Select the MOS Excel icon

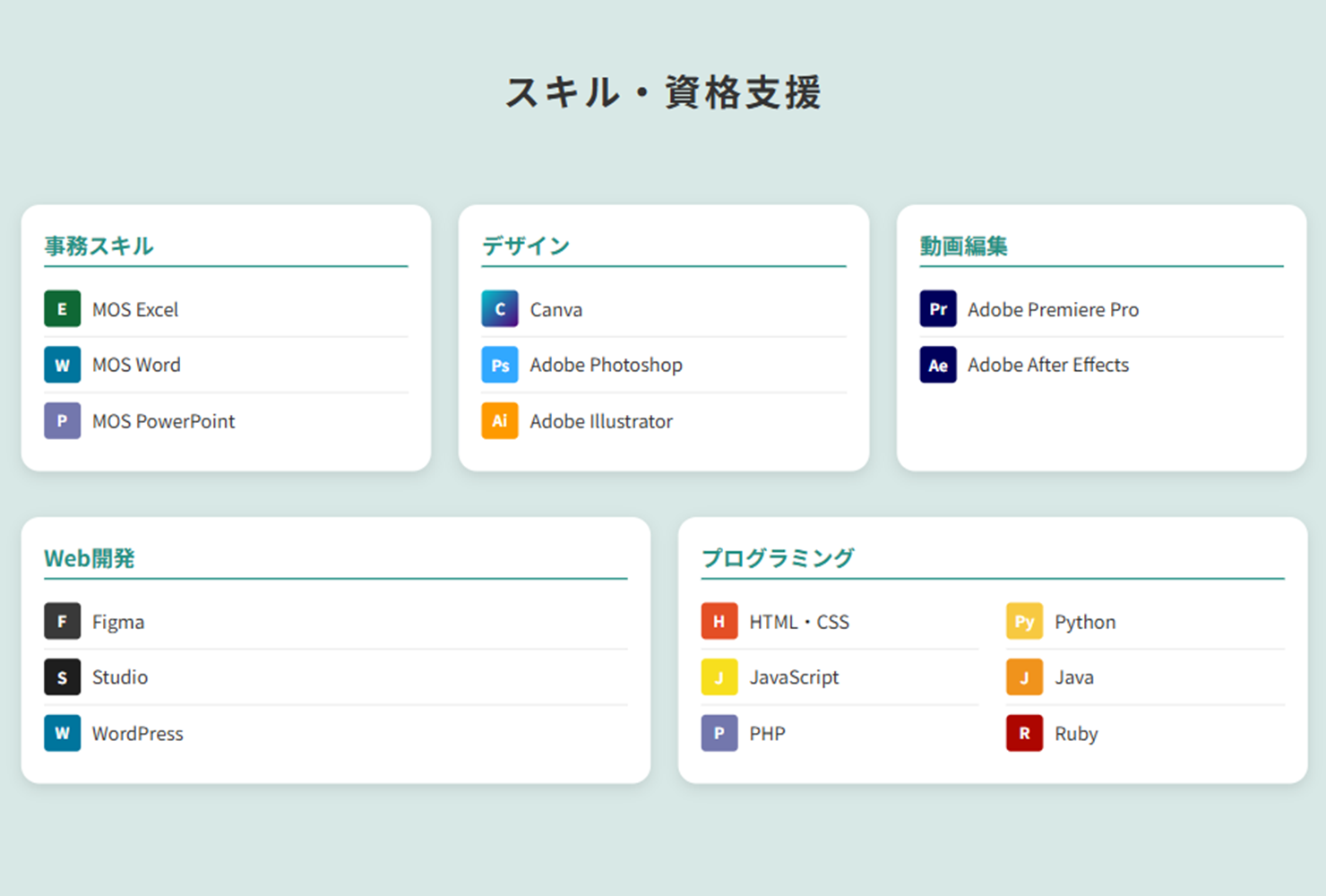tap(62, 308)
